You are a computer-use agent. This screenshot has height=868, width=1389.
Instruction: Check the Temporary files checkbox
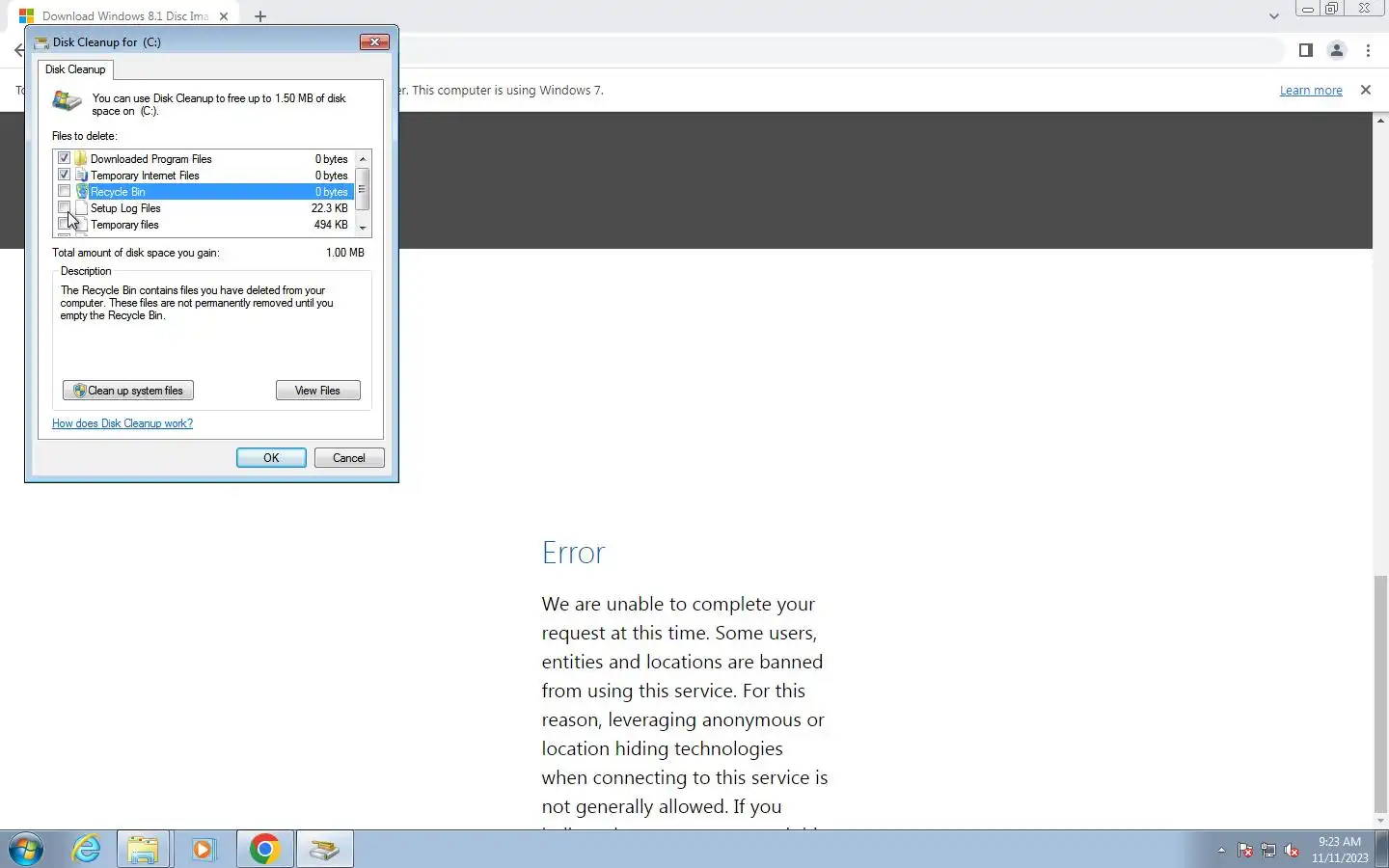(x=64, y=224)
